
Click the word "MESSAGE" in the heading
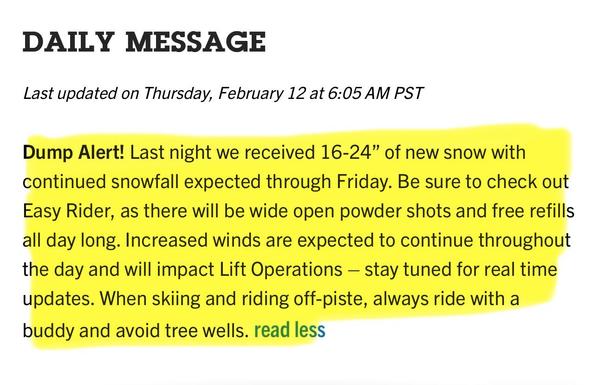(x=196, y=42)
